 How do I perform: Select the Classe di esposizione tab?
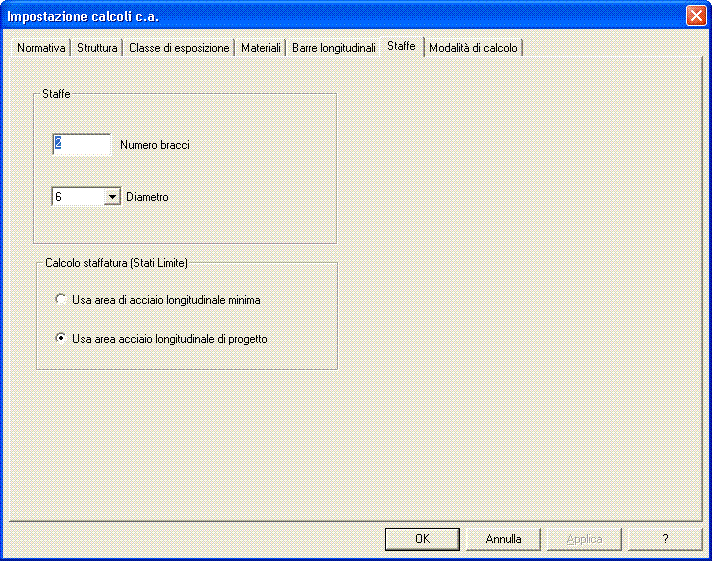[x=179, y=48]
